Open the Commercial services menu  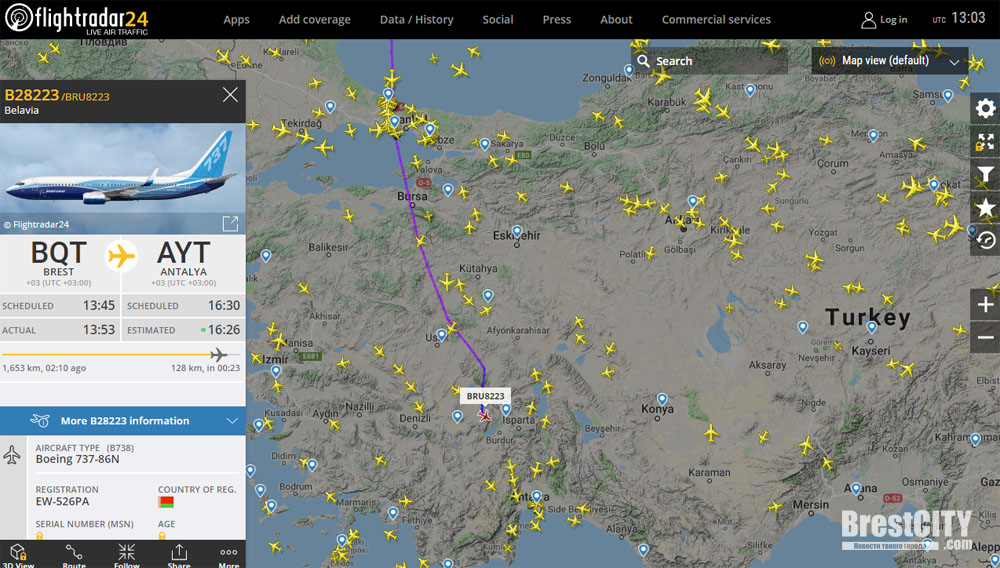716,20
